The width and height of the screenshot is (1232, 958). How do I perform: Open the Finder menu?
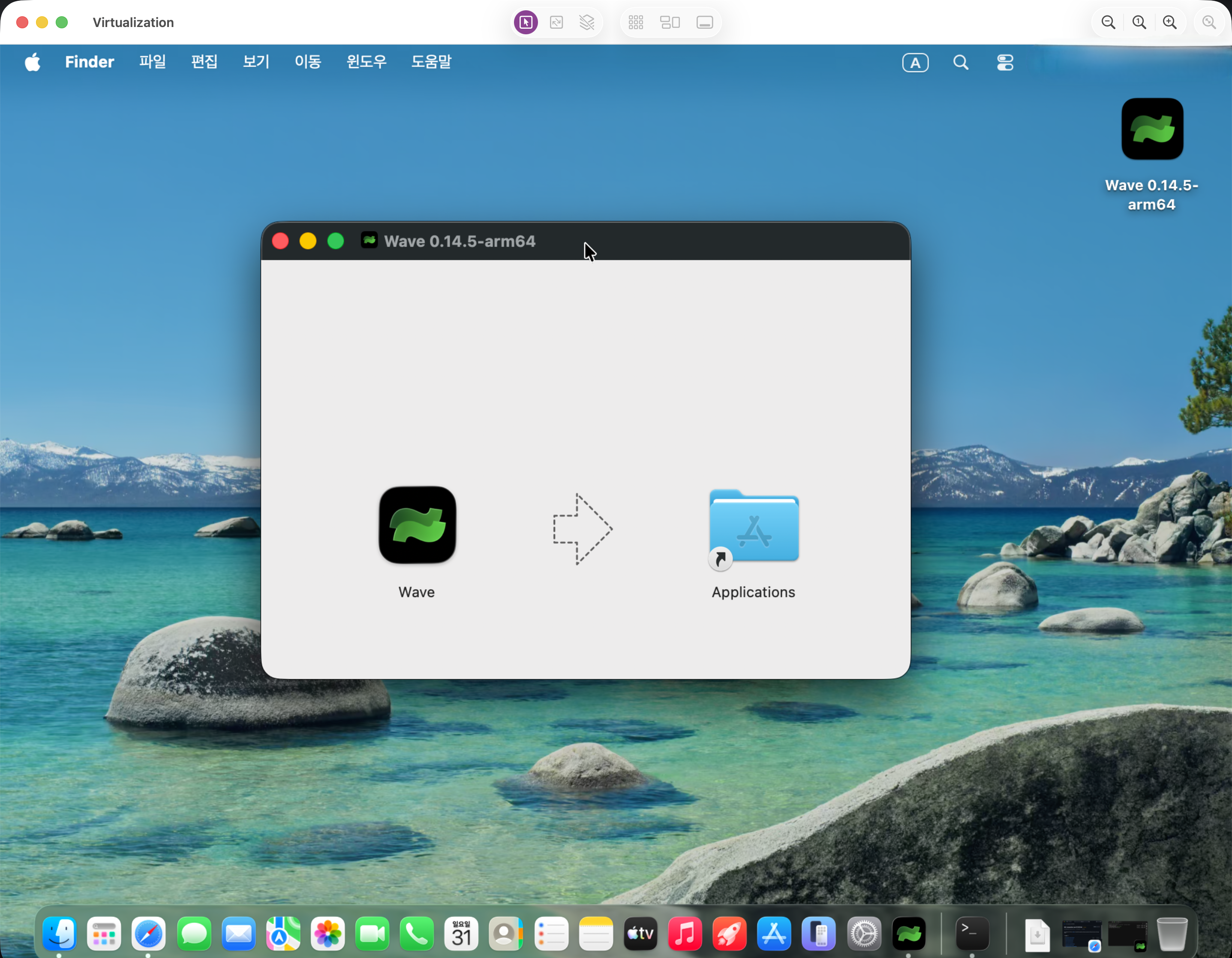90,61
